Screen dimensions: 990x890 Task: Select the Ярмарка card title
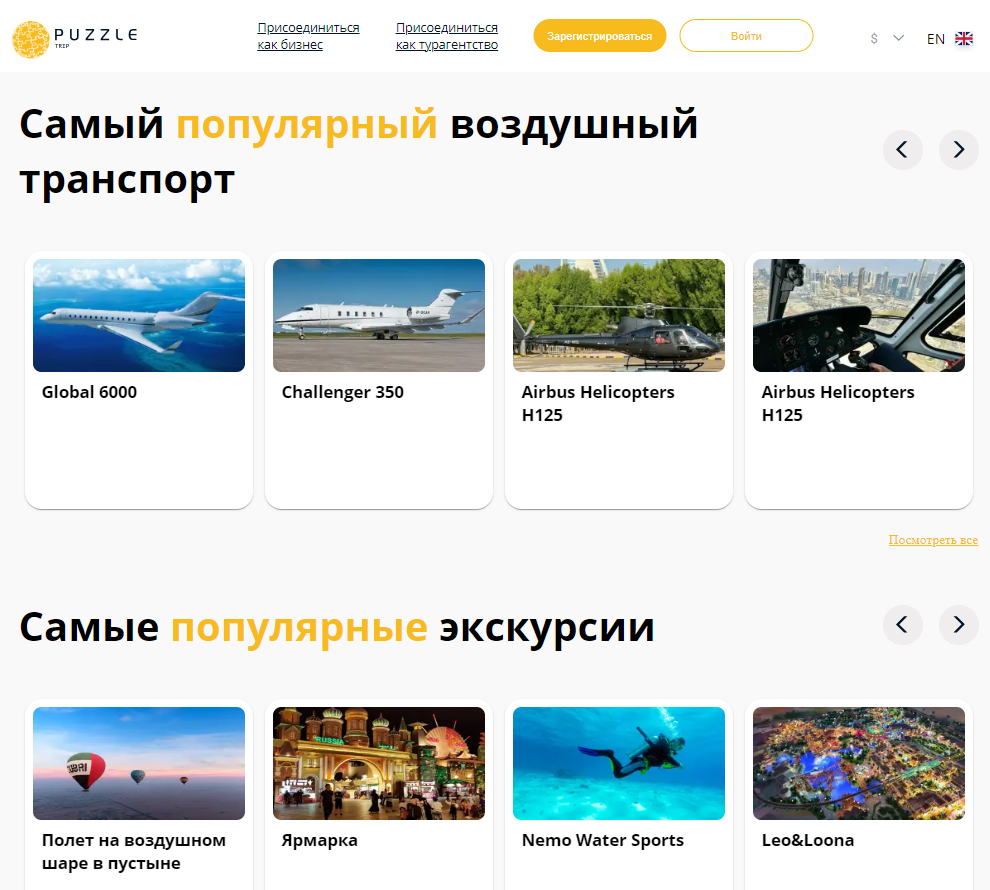[319, 840]
